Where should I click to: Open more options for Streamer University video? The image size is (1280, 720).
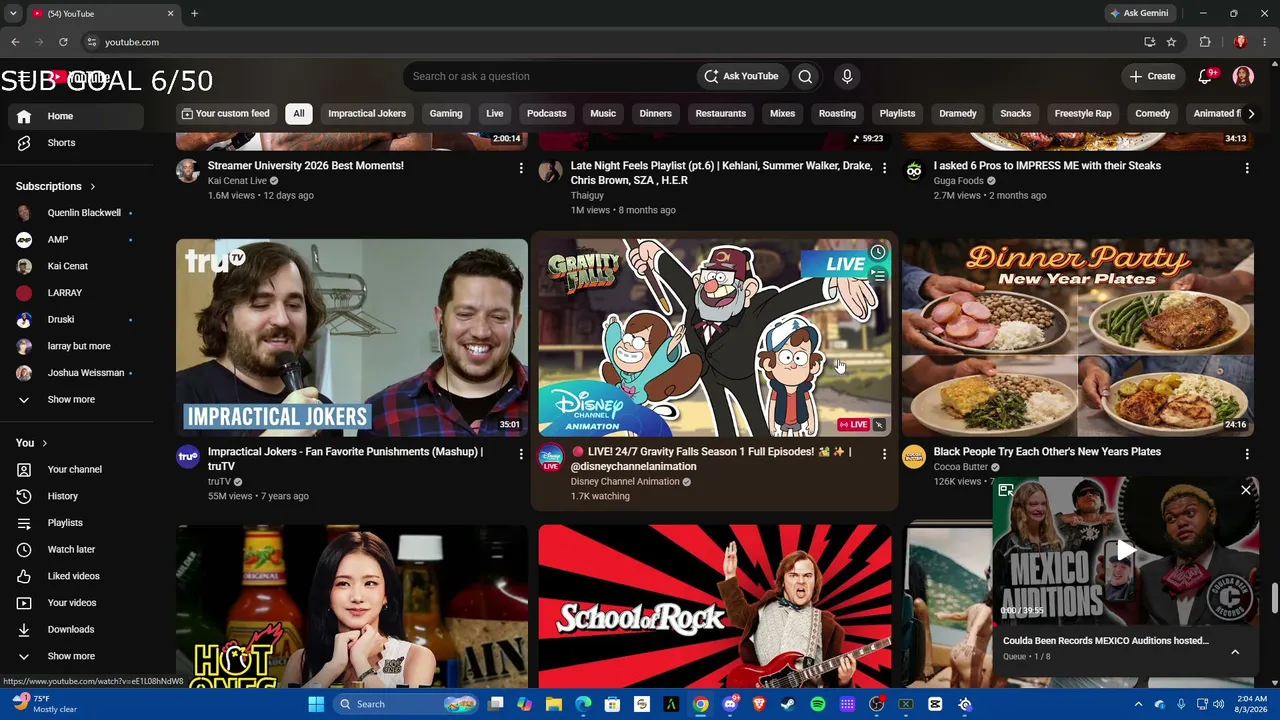(x=521, y=168)
